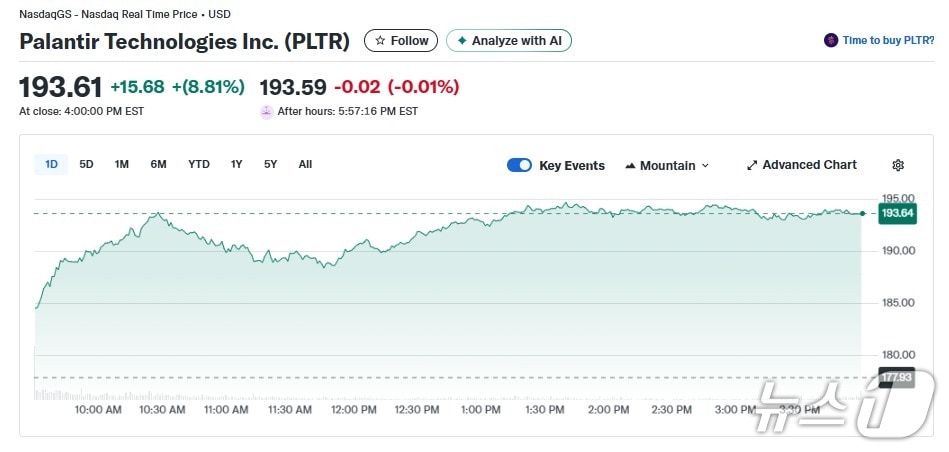The height and width of the screenshot is (452, 949).
Task: Click the star icon in Follow button
Action: click(380, 41)
